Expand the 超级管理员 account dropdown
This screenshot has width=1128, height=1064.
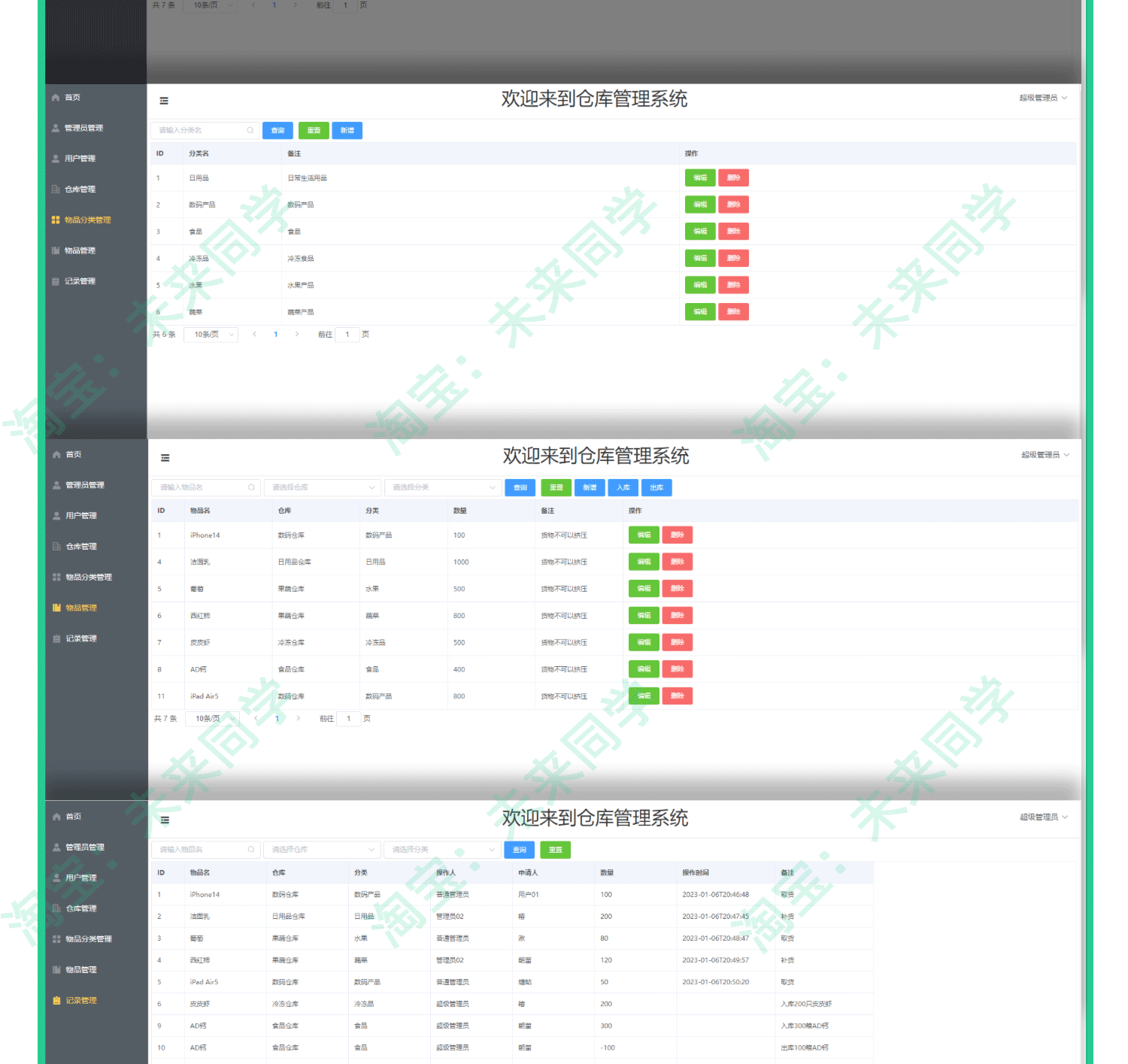1045,454
